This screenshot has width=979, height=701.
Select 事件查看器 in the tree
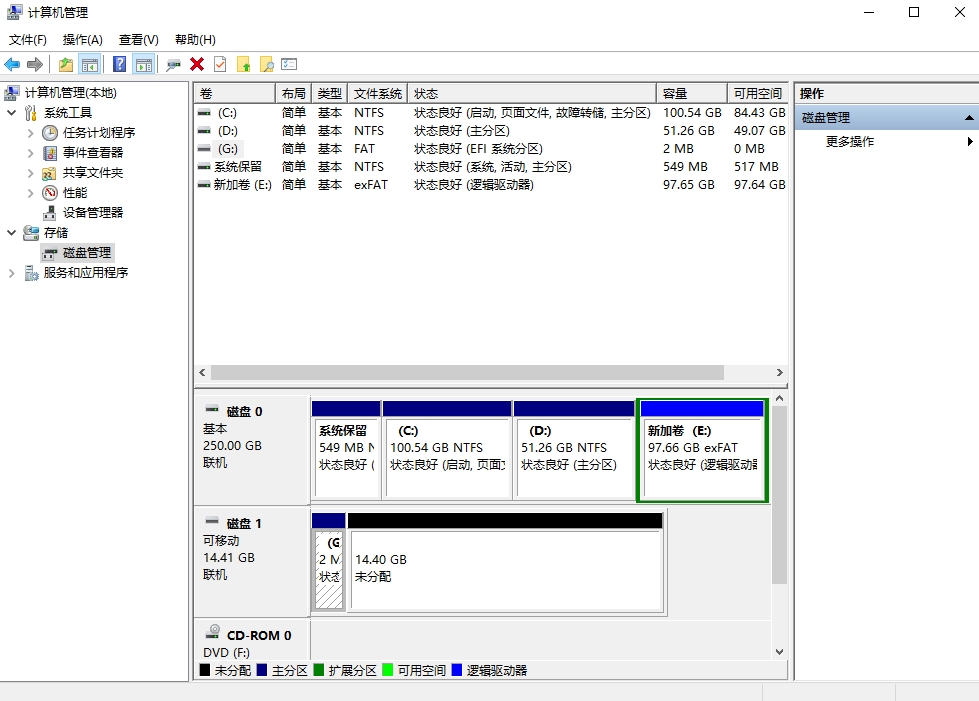[92, 152]
